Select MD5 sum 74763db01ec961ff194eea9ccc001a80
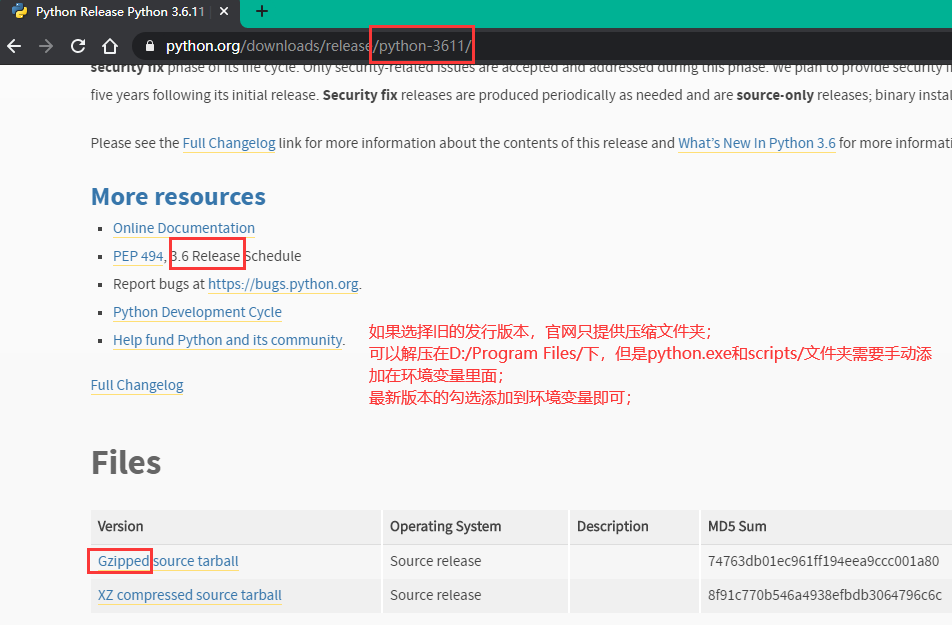The width and height of the screenshot is (952, 625). (823, 561)
